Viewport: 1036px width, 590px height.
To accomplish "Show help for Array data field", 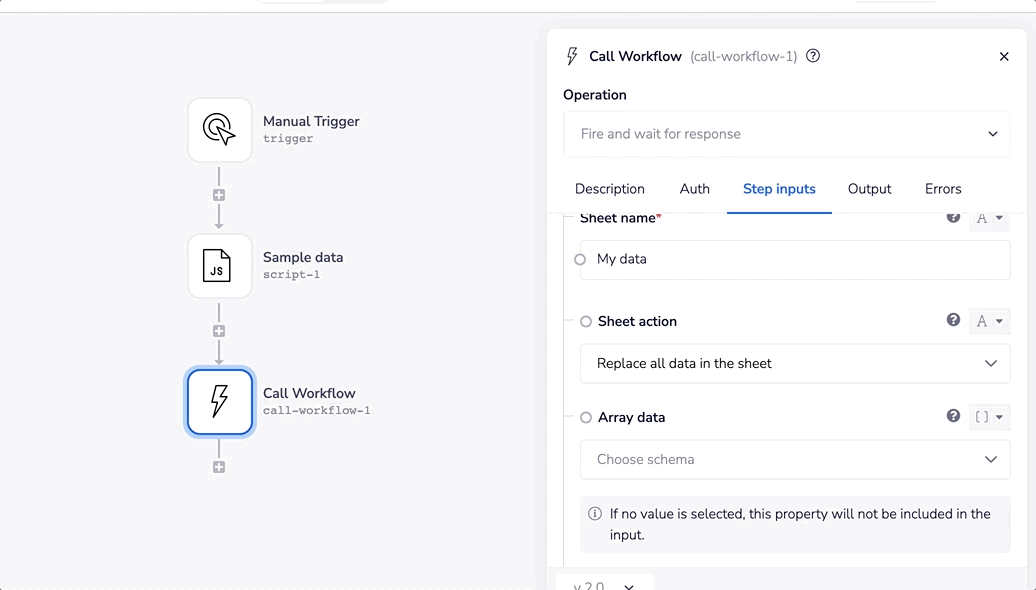I will pos(953,416).
